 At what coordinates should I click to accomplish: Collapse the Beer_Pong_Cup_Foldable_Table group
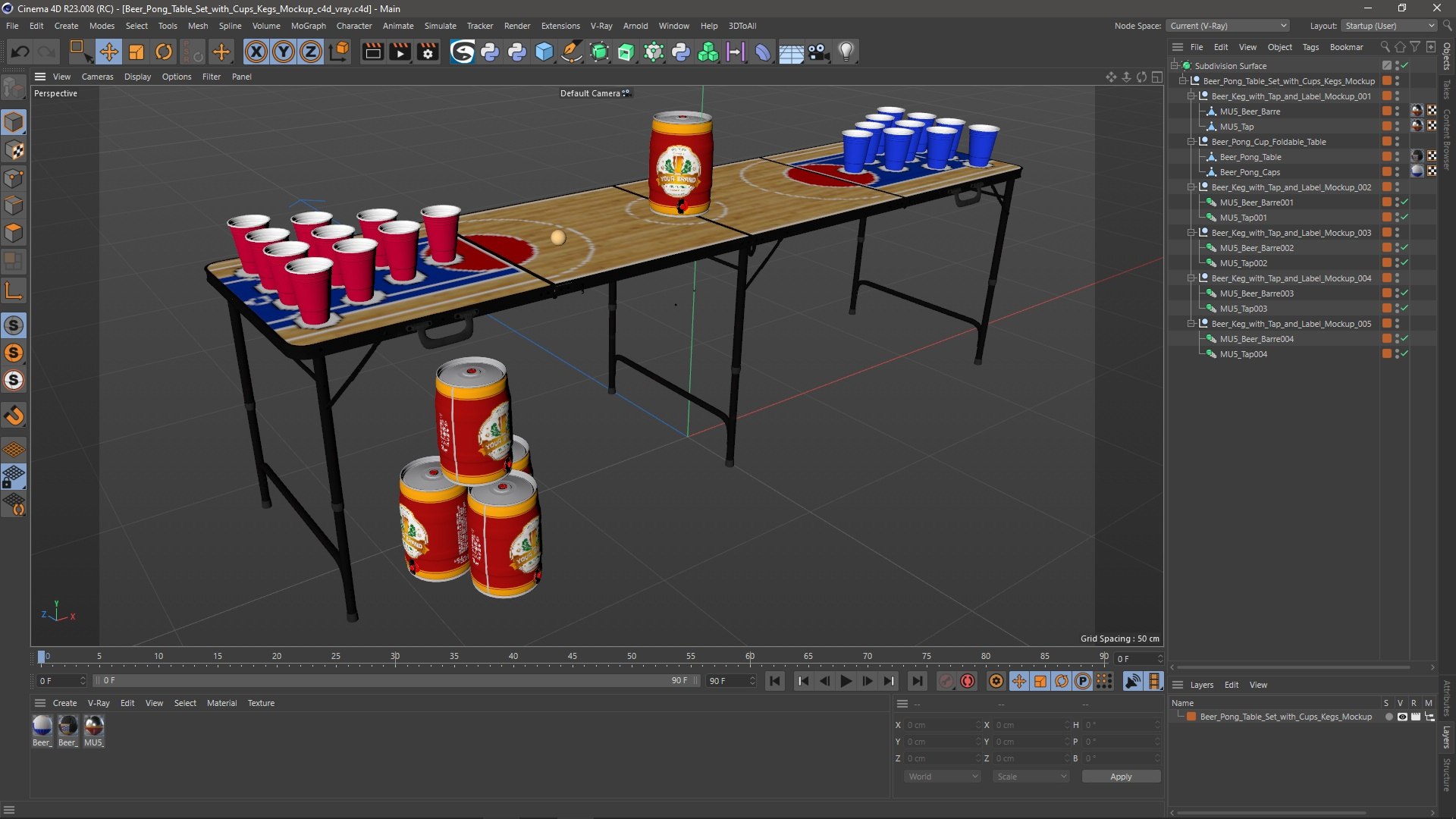1191,142
